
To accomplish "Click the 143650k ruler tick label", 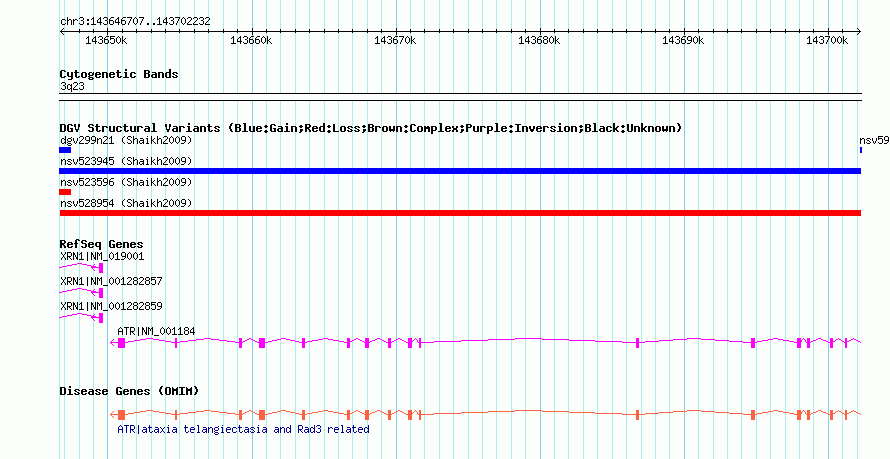I will click(106, 41).
